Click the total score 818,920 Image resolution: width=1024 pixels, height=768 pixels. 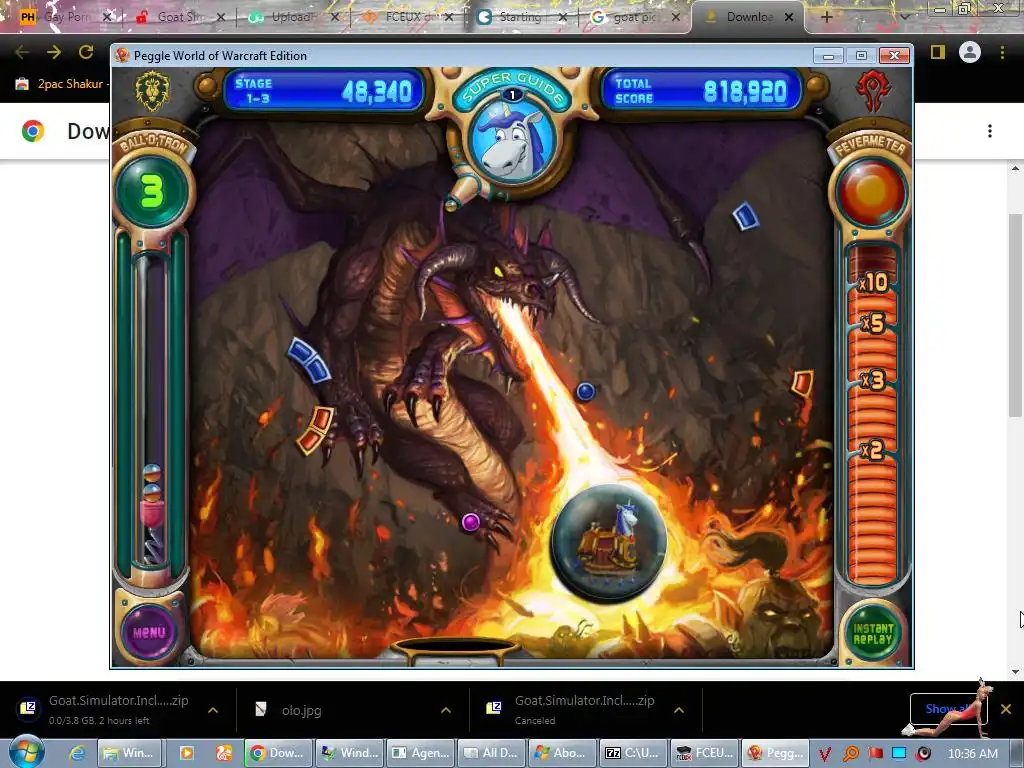pos(744,91)
